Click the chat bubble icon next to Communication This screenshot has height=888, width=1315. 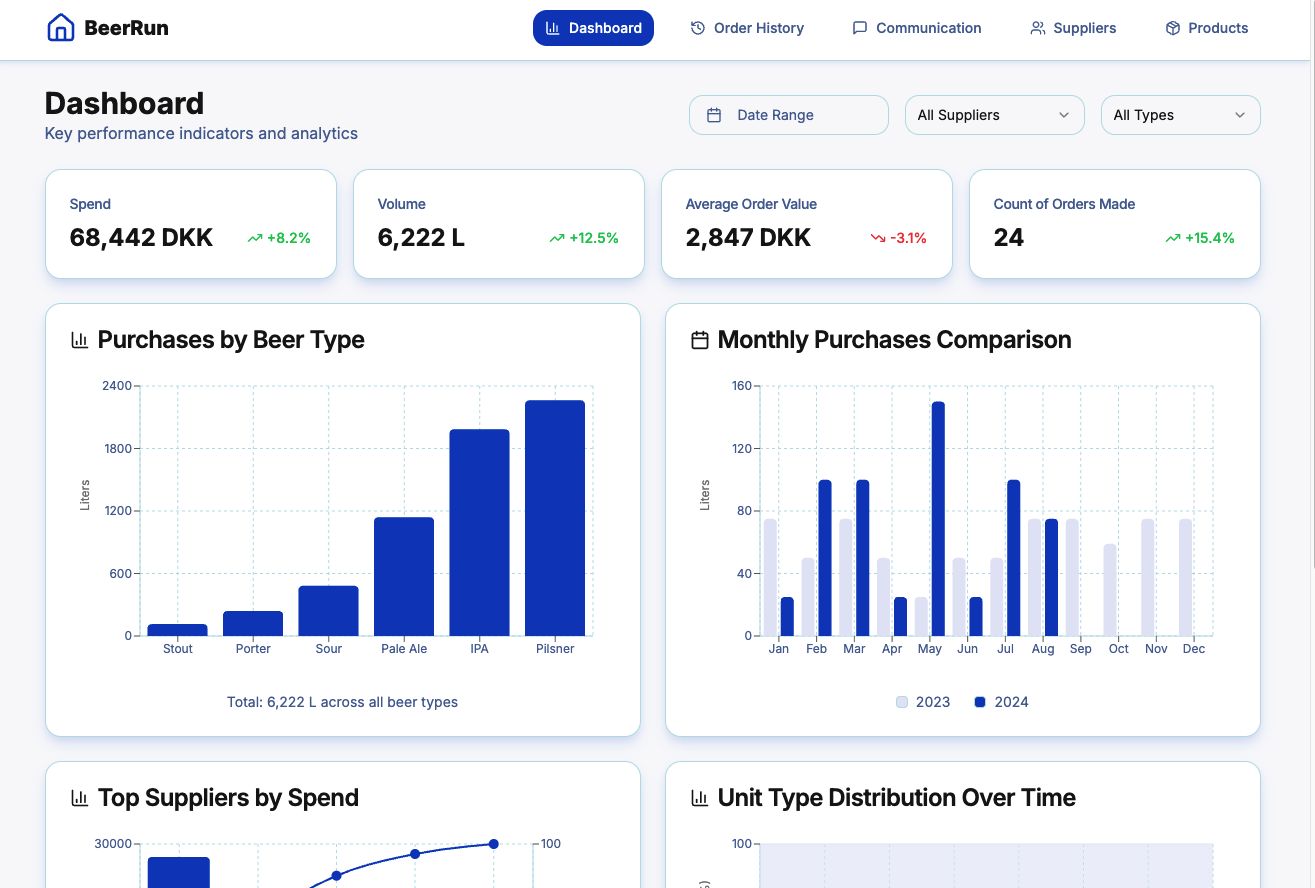tap(859, 28)
